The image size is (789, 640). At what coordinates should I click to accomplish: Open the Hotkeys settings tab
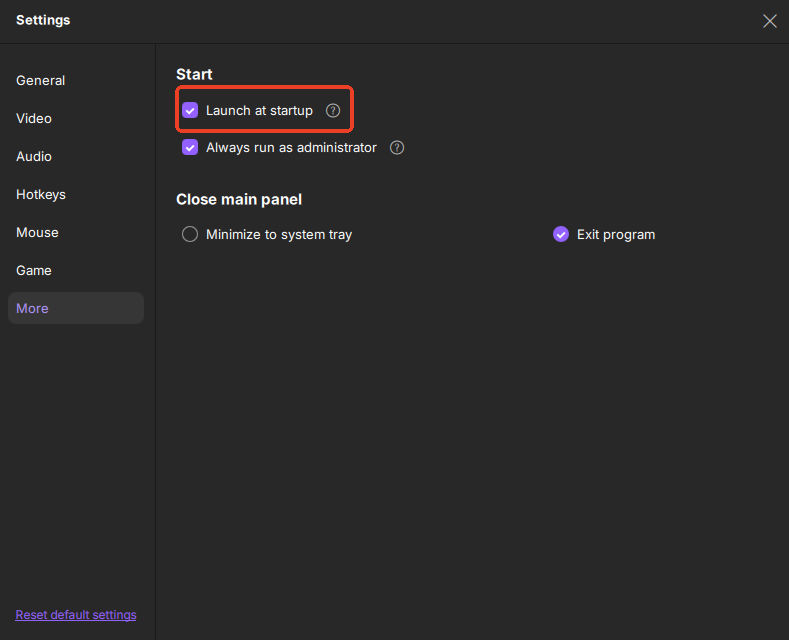click(41, 195)
